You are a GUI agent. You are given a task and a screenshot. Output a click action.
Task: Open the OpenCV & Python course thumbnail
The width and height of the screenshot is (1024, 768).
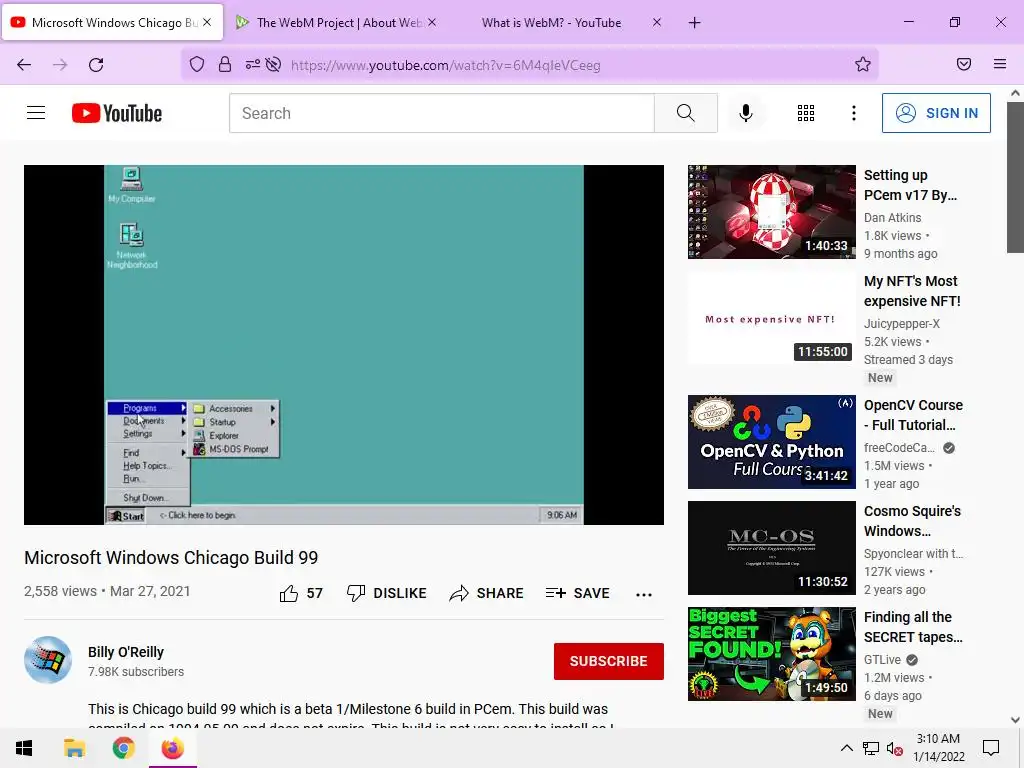[771, 441]
